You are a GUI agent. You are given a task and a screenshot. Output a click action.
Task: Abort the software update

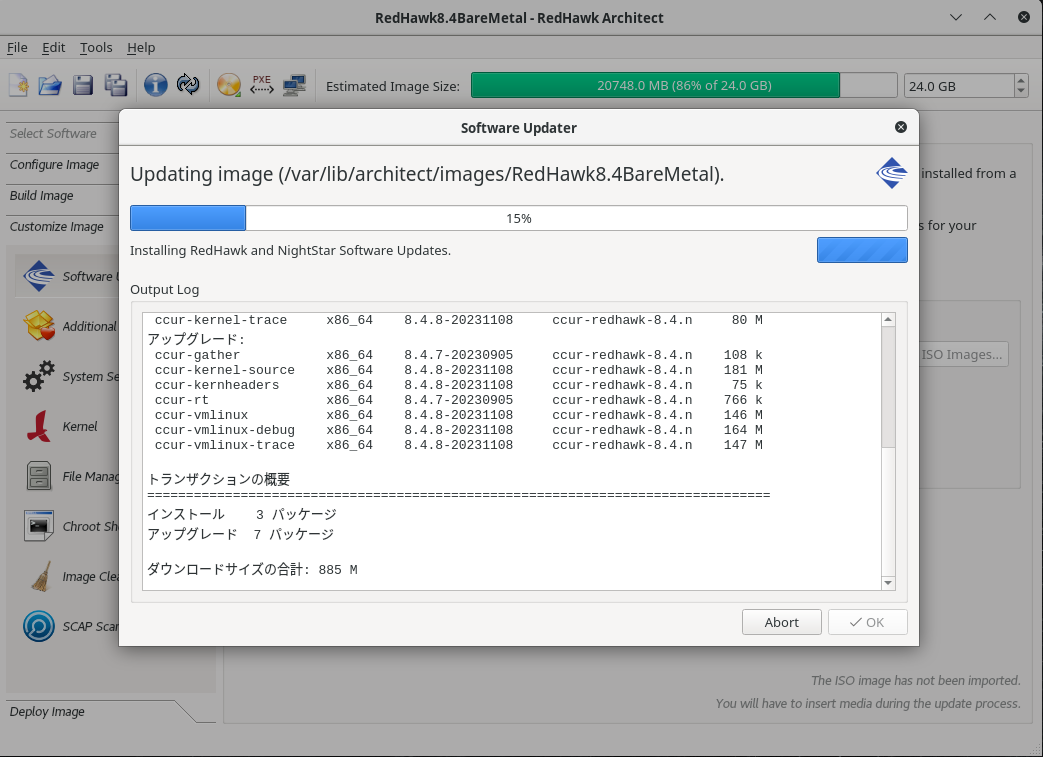coord(782,622)
